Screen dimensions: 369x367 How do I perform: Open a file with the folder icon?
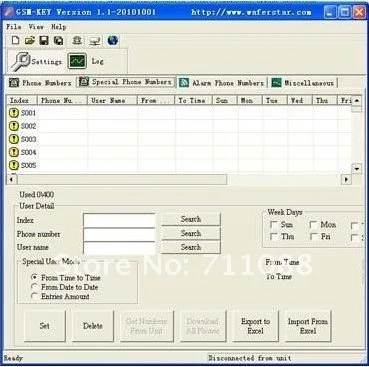point(30,41)
